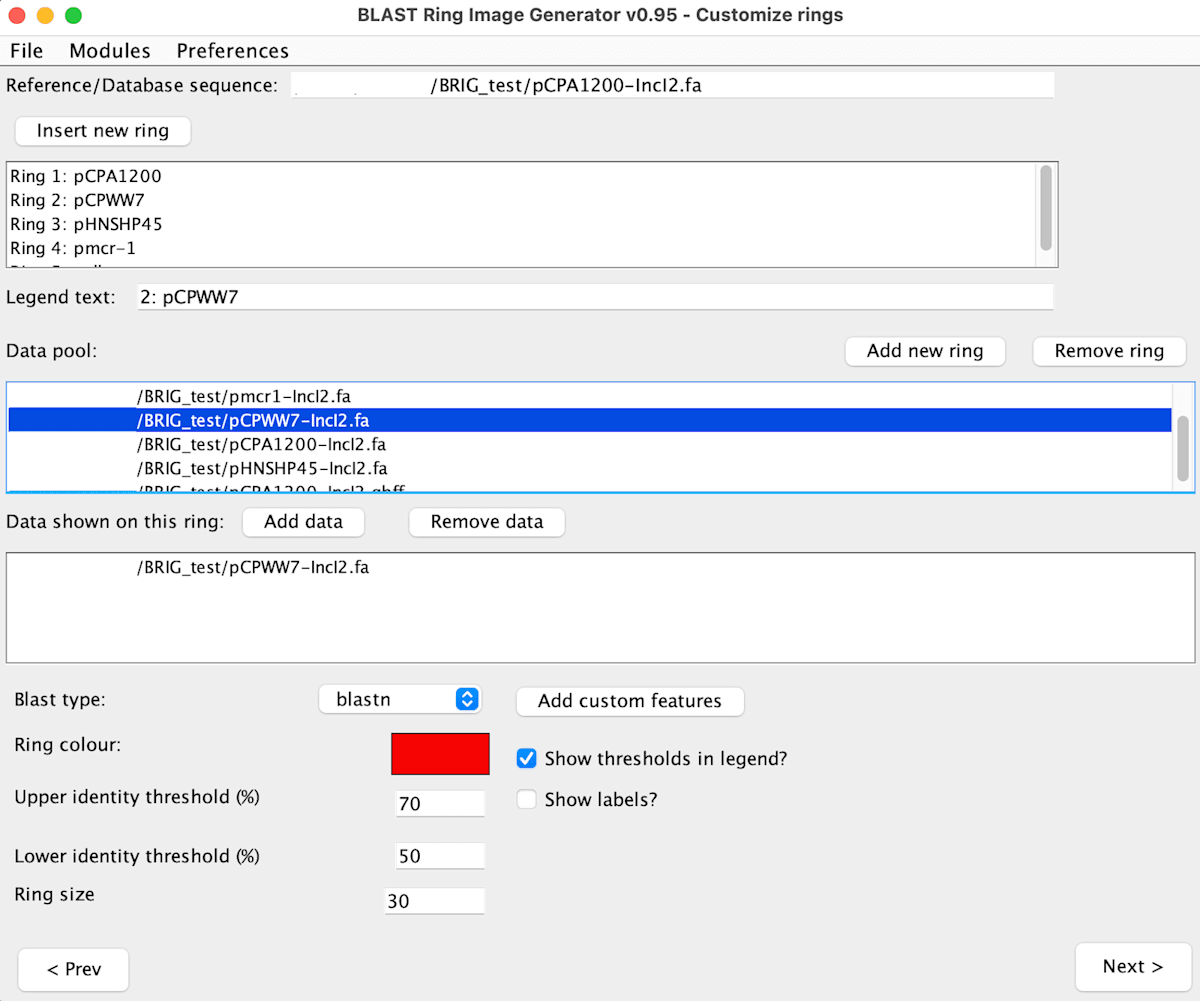Select highlighted pCPWW7-IncI2.fa in data pool
The image size is (1200, 1001).
click(x=590, y=420)
